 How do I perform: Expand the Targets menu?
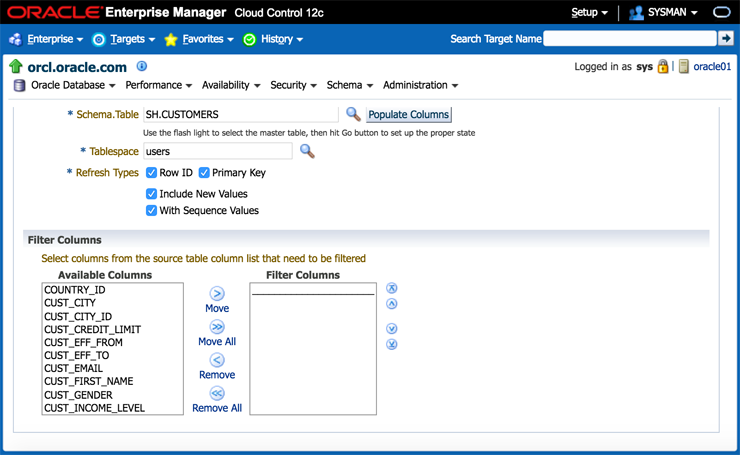(133, 39)
